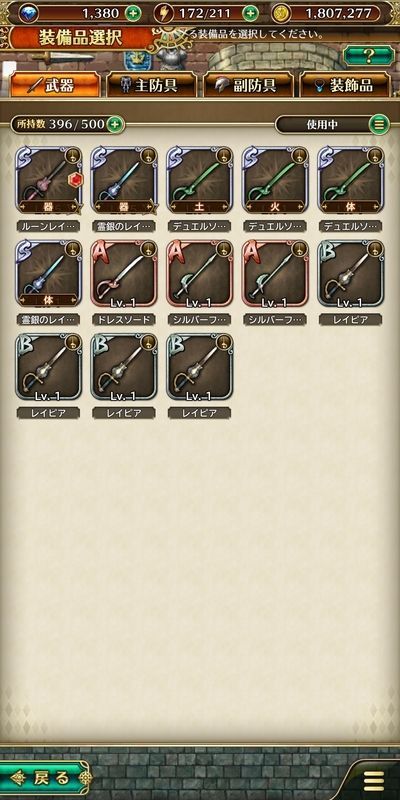
Task: Add gems with the plus beside 1,380
Action: 133,13
